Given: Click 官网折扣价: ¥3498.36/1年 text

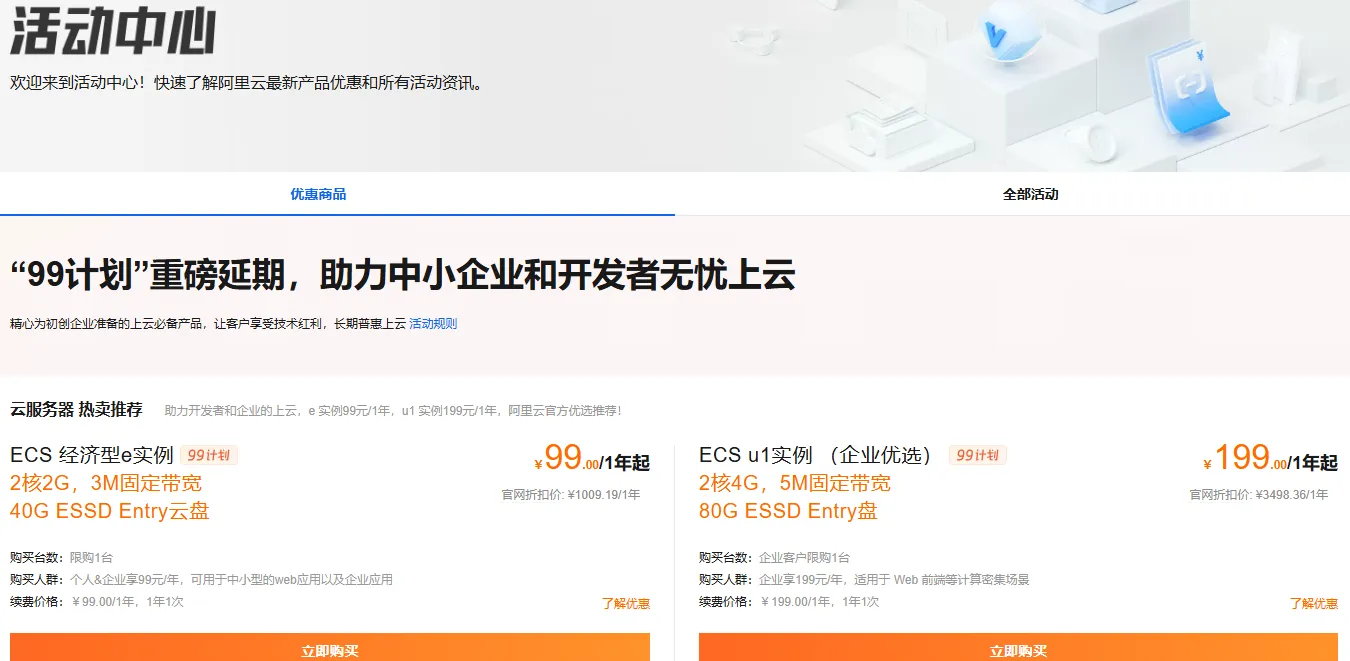Looking at the screenshot, I should point(1259,494).
